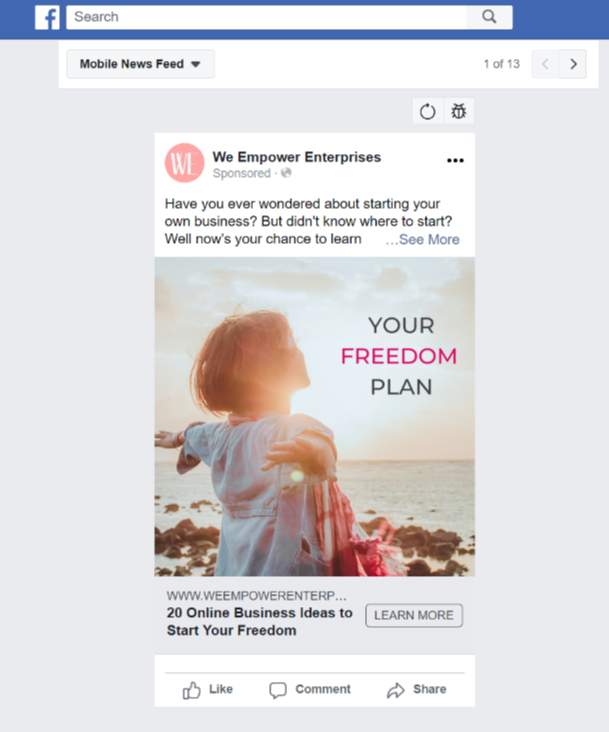
Task: Open the We Empower Enterprises page name
Action: pyautogui.click(x=297, y=157)
